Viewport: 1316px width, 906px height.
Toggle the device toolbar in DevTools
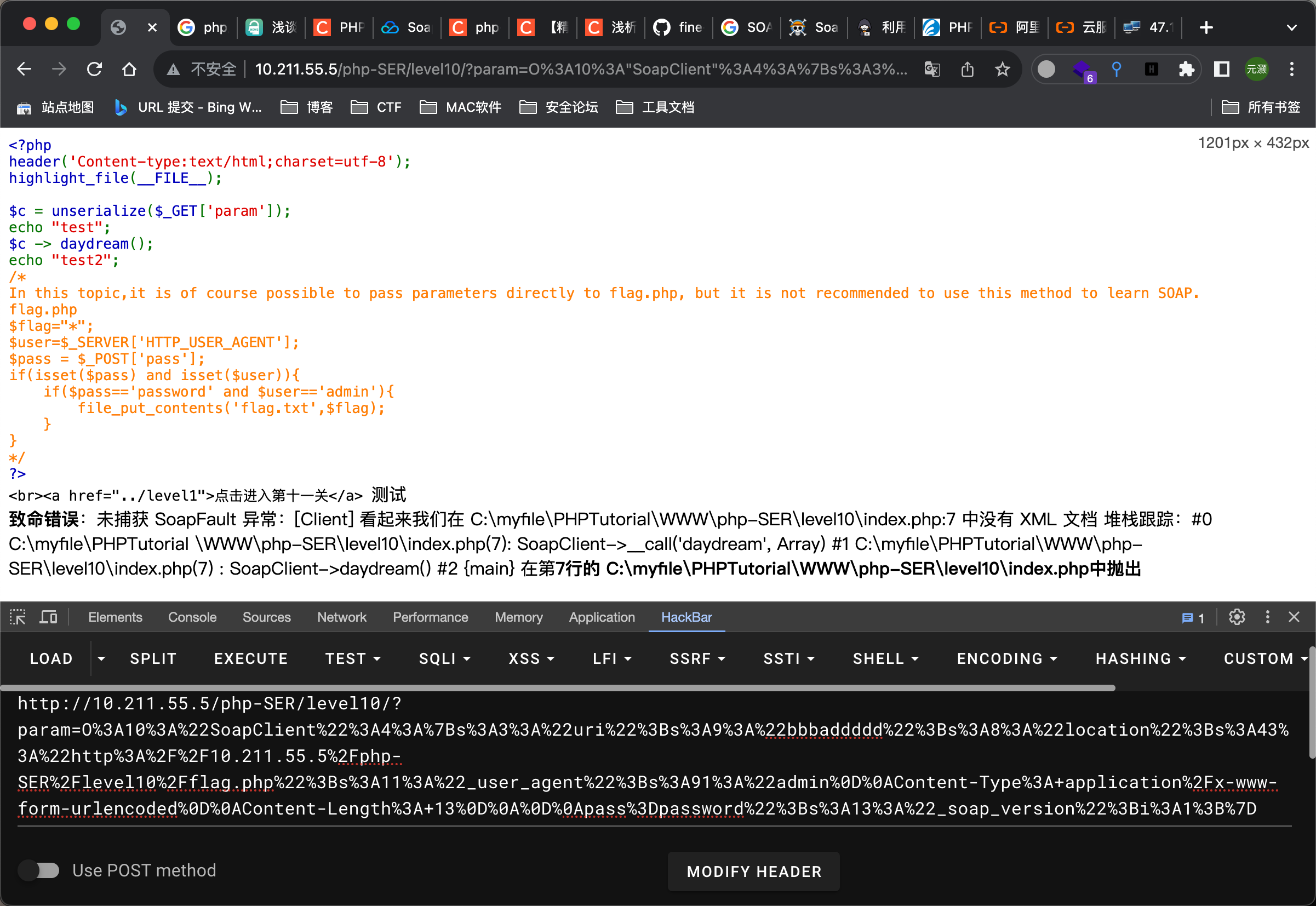click(48, 617)
